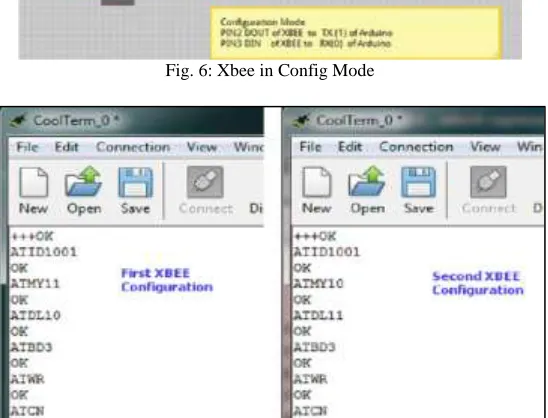The image size is (548, 418).
Task: Click ATCN line in right terminal
Action: [310, 410]
